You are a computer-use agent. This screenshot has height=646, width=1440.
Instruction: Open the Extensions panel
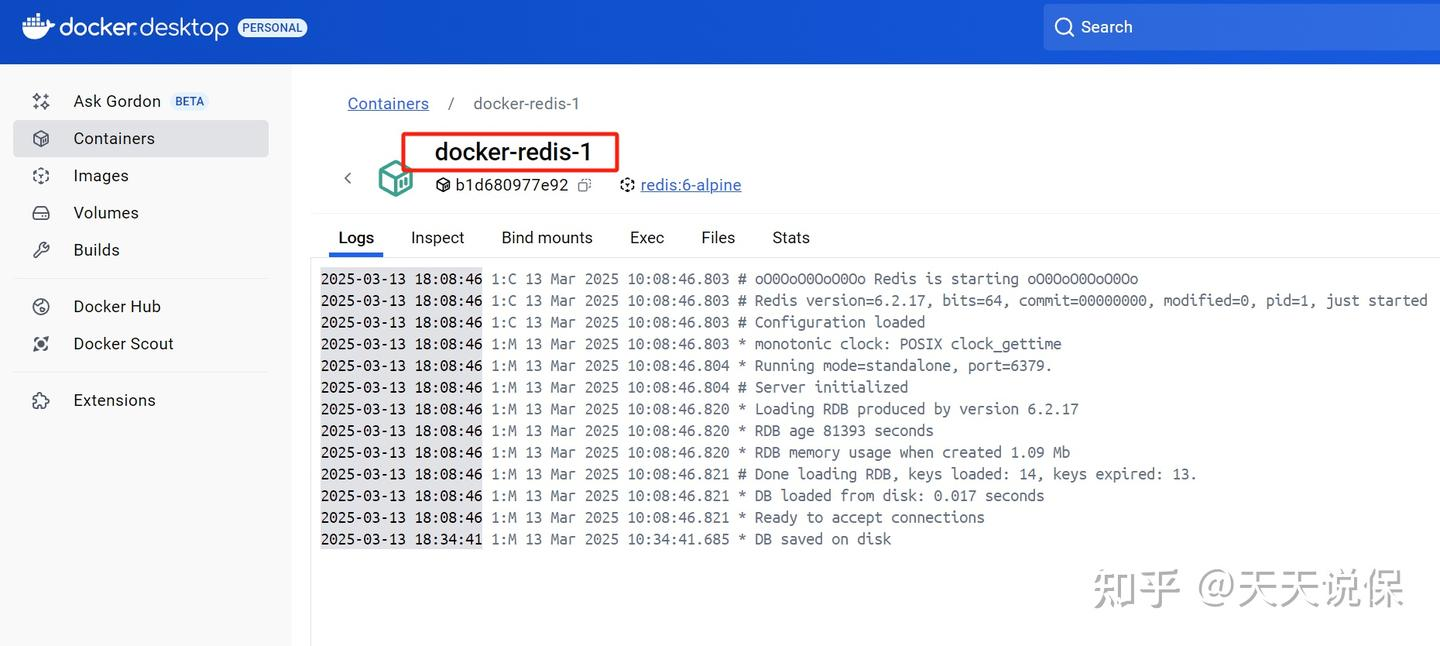[114, 399]
